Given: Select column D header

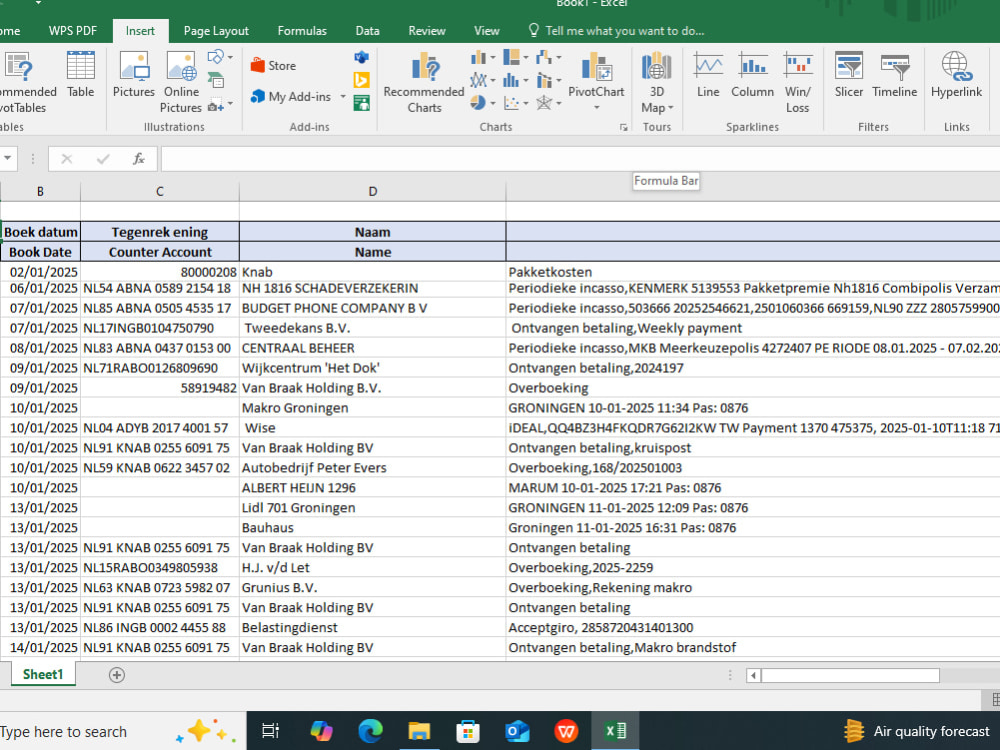Looking at the screenshot, I should click(372, 191).
